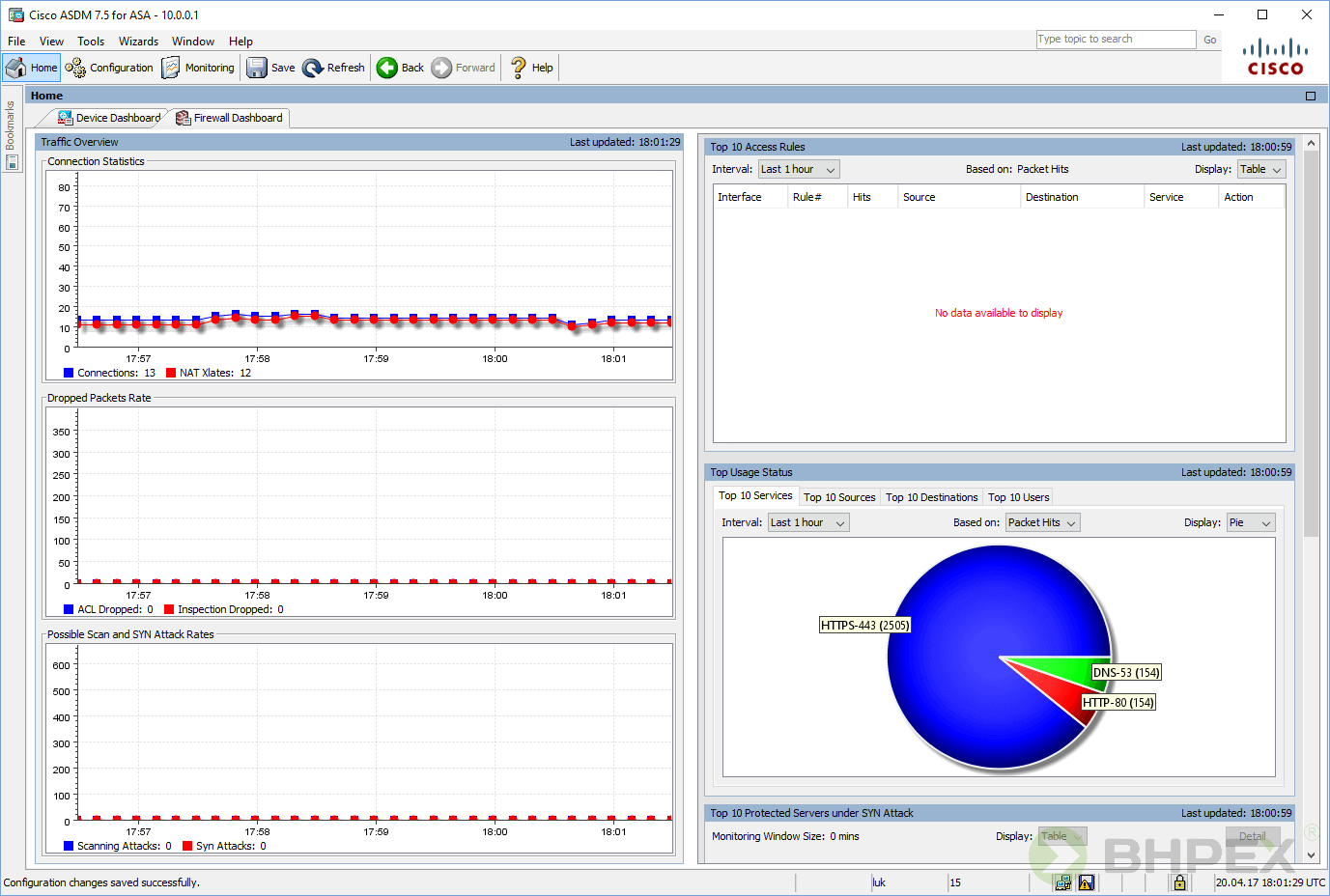
Task: Click scrollbar up arrow in right pane
Action: point(1311,143)
